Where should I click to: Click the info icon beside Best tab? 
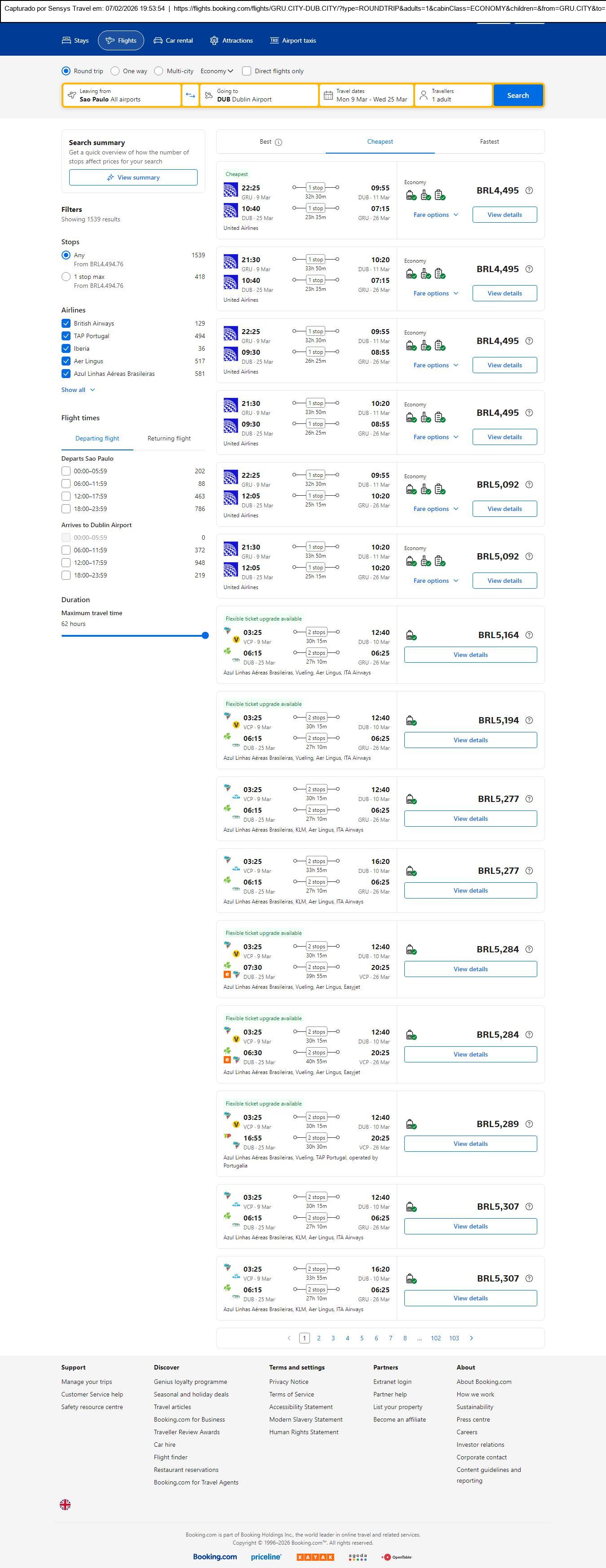point(279,142)
